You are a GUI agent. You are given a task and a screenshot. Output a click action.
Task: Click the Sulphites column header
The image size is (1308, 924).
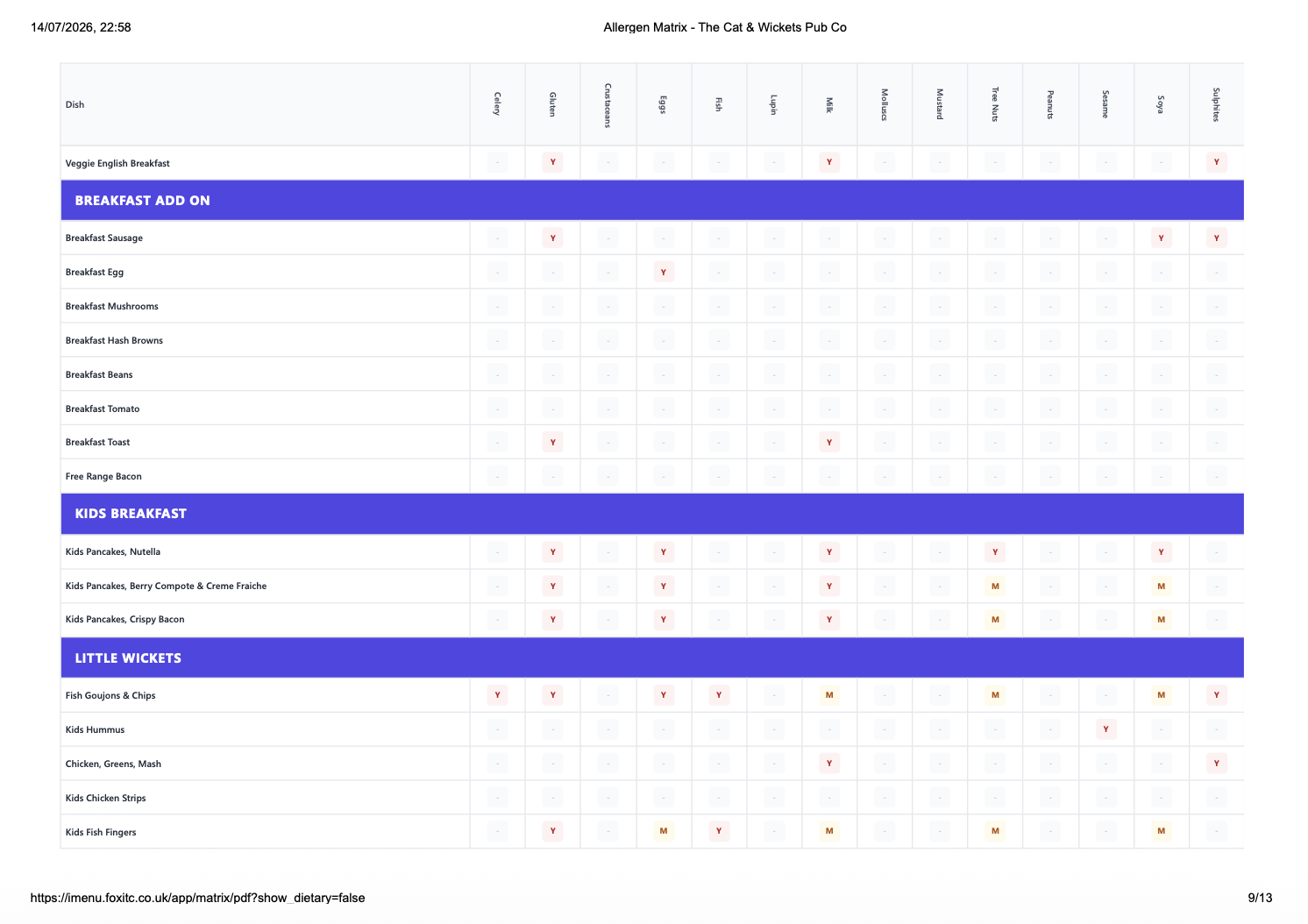[1216, 104]
